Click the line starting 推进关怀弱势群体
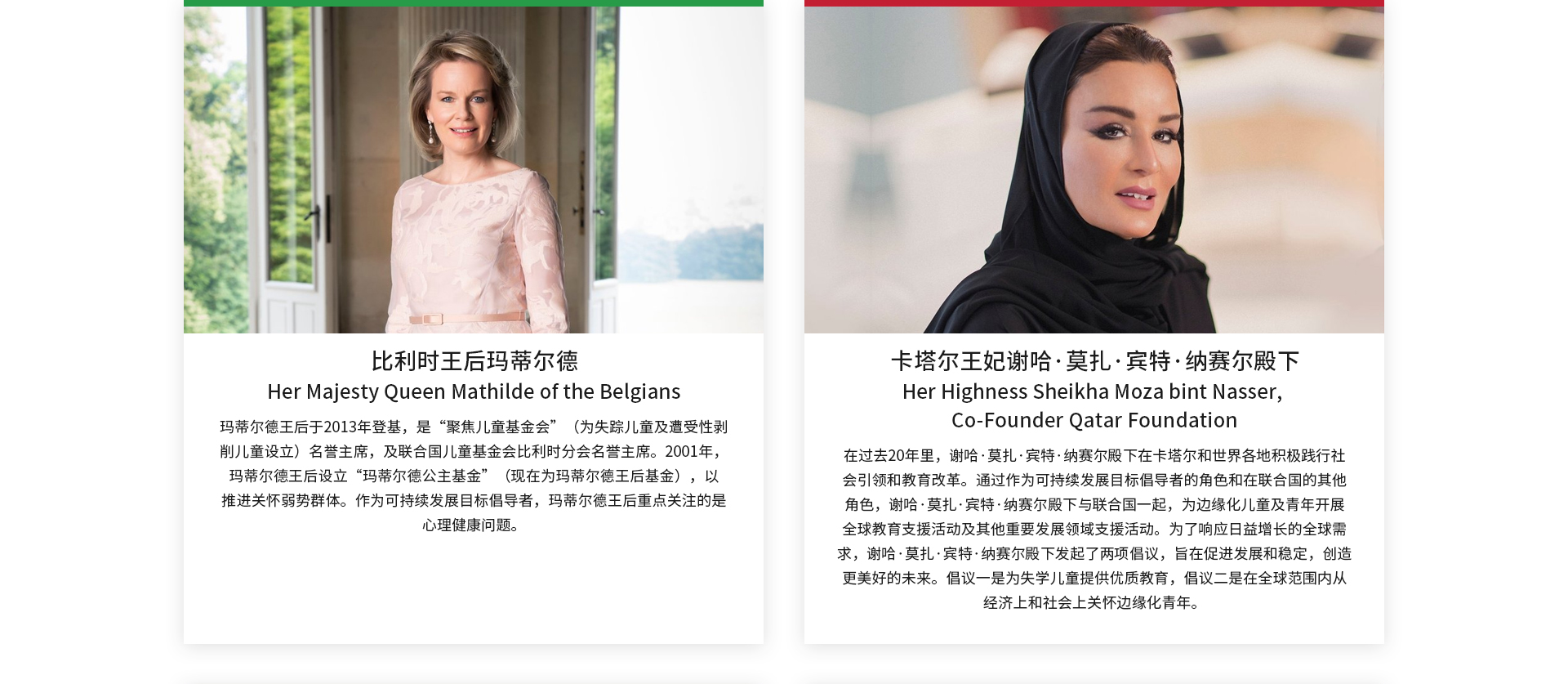Viewport: 1568px width, 684px height. [x=474, y=500]
